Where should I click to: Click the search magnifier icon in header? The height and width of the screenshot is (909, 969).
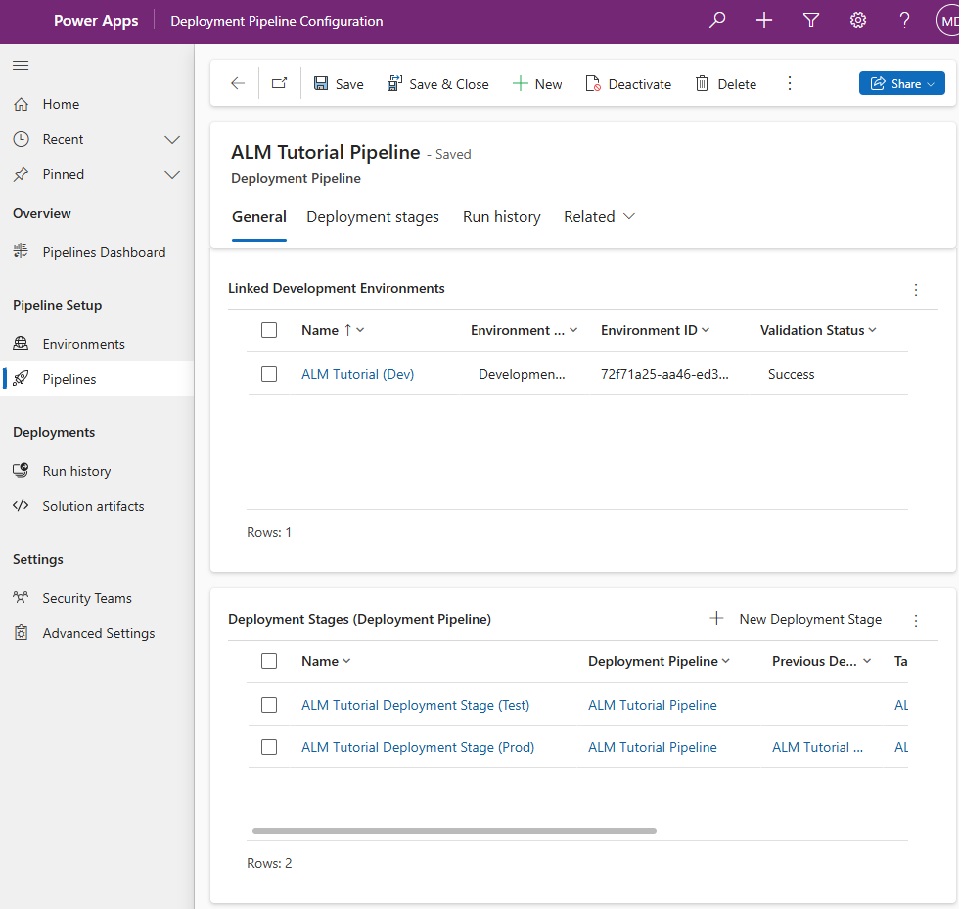(x=717, y=20)
